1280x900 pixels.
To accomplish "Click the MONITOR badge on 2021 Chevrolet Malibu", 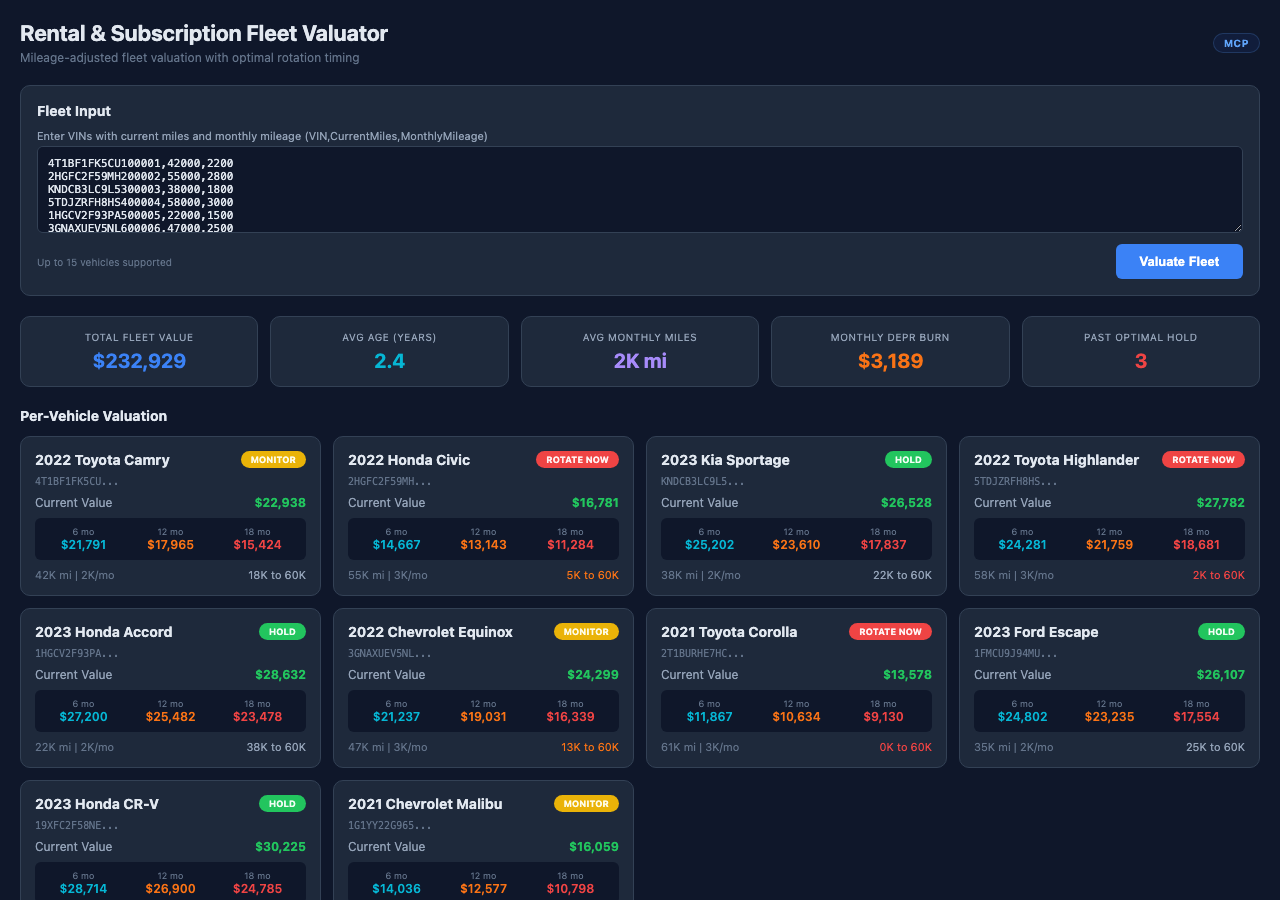I will point(586,803).
